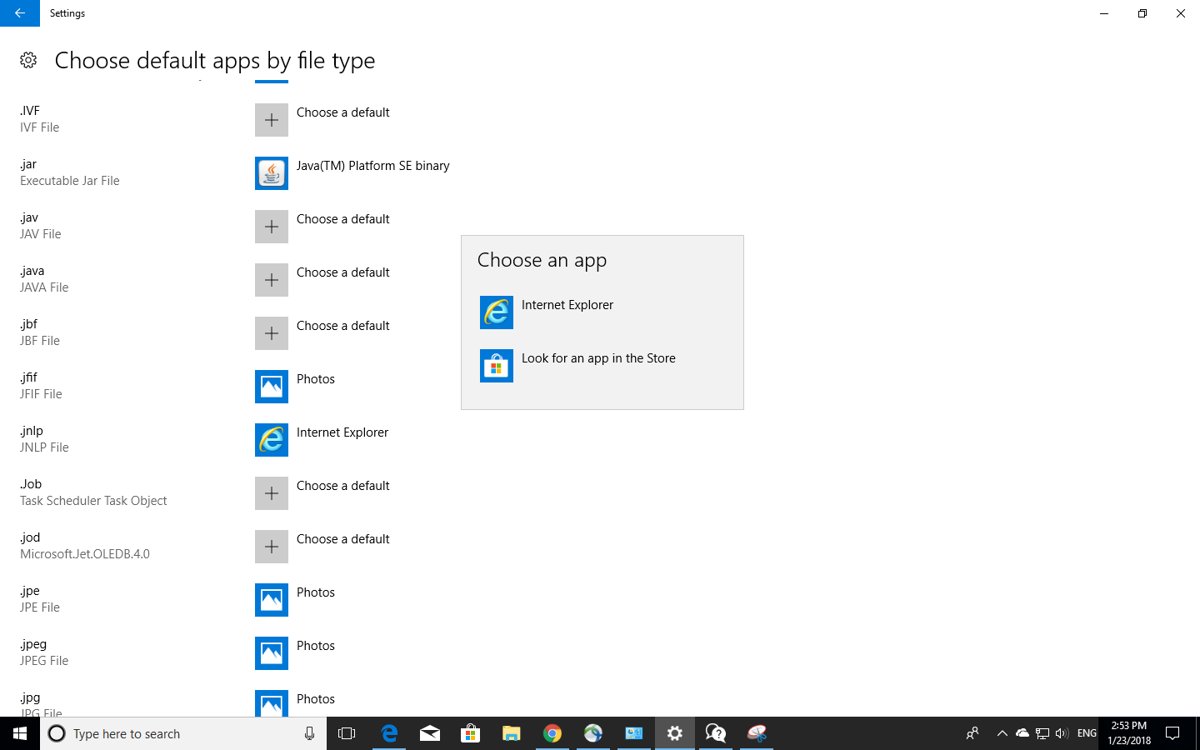This screenshot has width=1200, height=750.
Task: Click the plus icon for .jod file
Action: (271, 547)
